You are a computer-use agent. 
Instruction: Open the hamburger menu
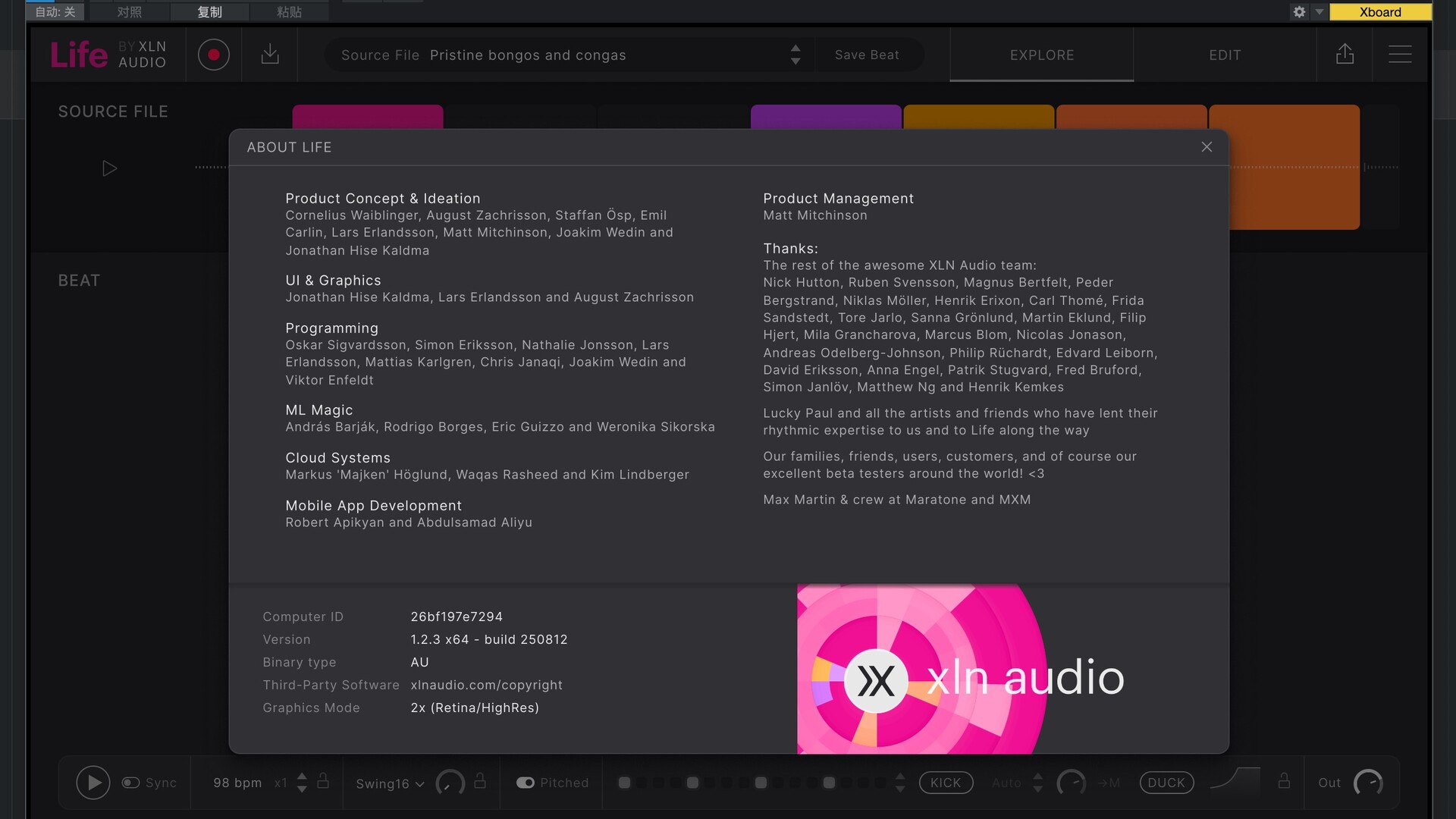coord(1400,55)
